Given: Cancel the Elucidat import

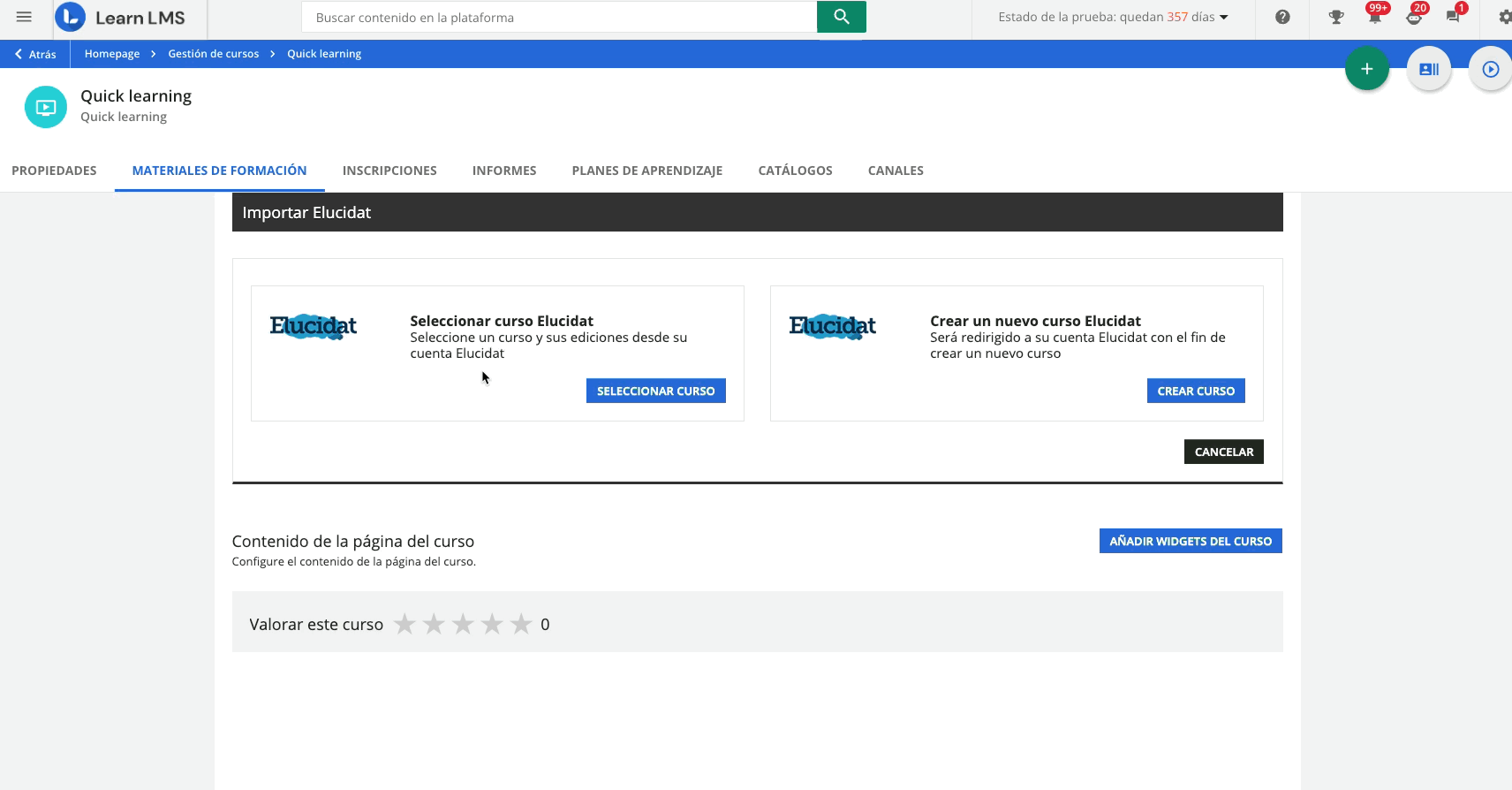Looking at the screenshot, I should click(x=1224, y=452).
